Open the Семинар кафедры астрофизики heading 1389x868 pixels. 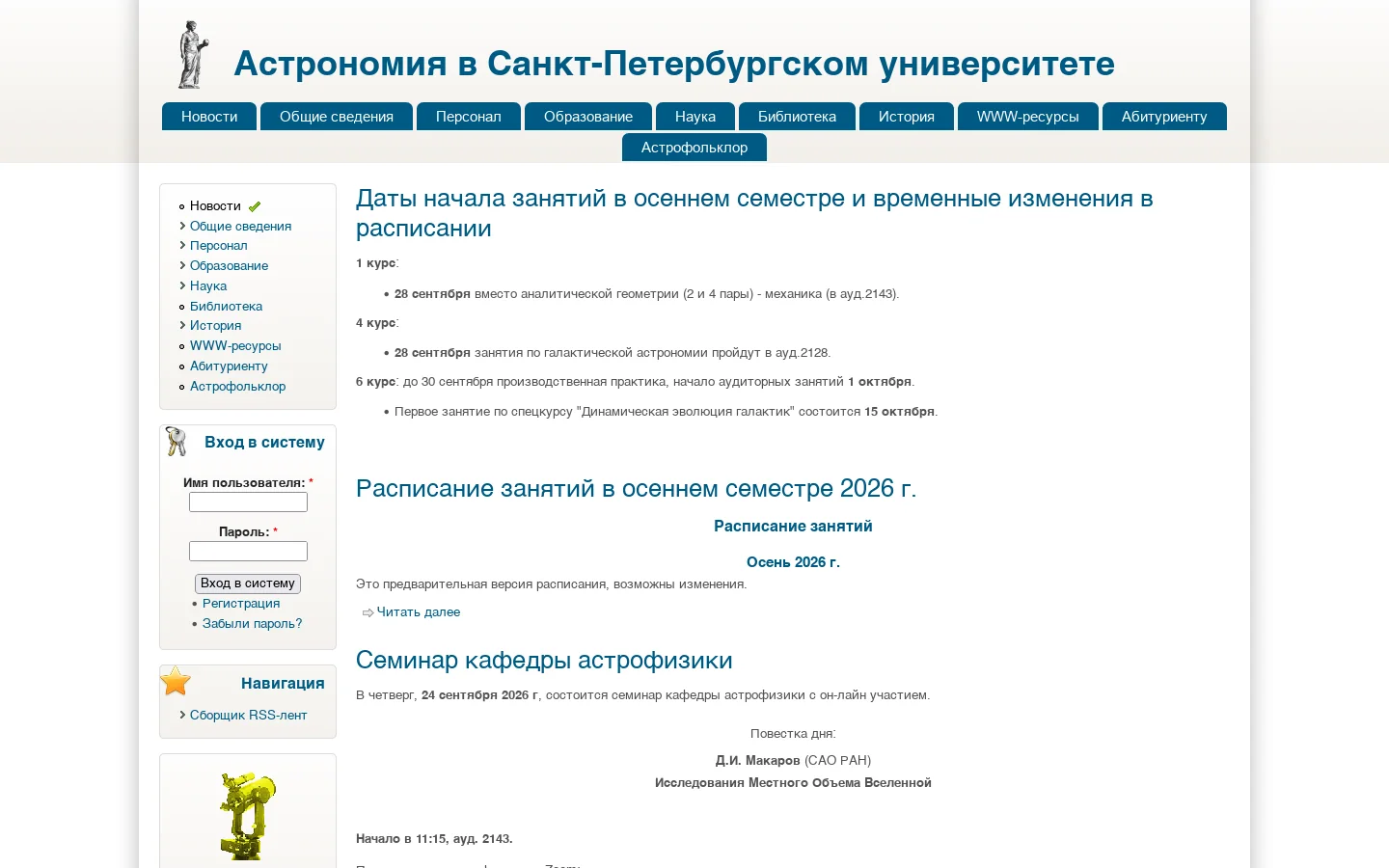[544, 660]
